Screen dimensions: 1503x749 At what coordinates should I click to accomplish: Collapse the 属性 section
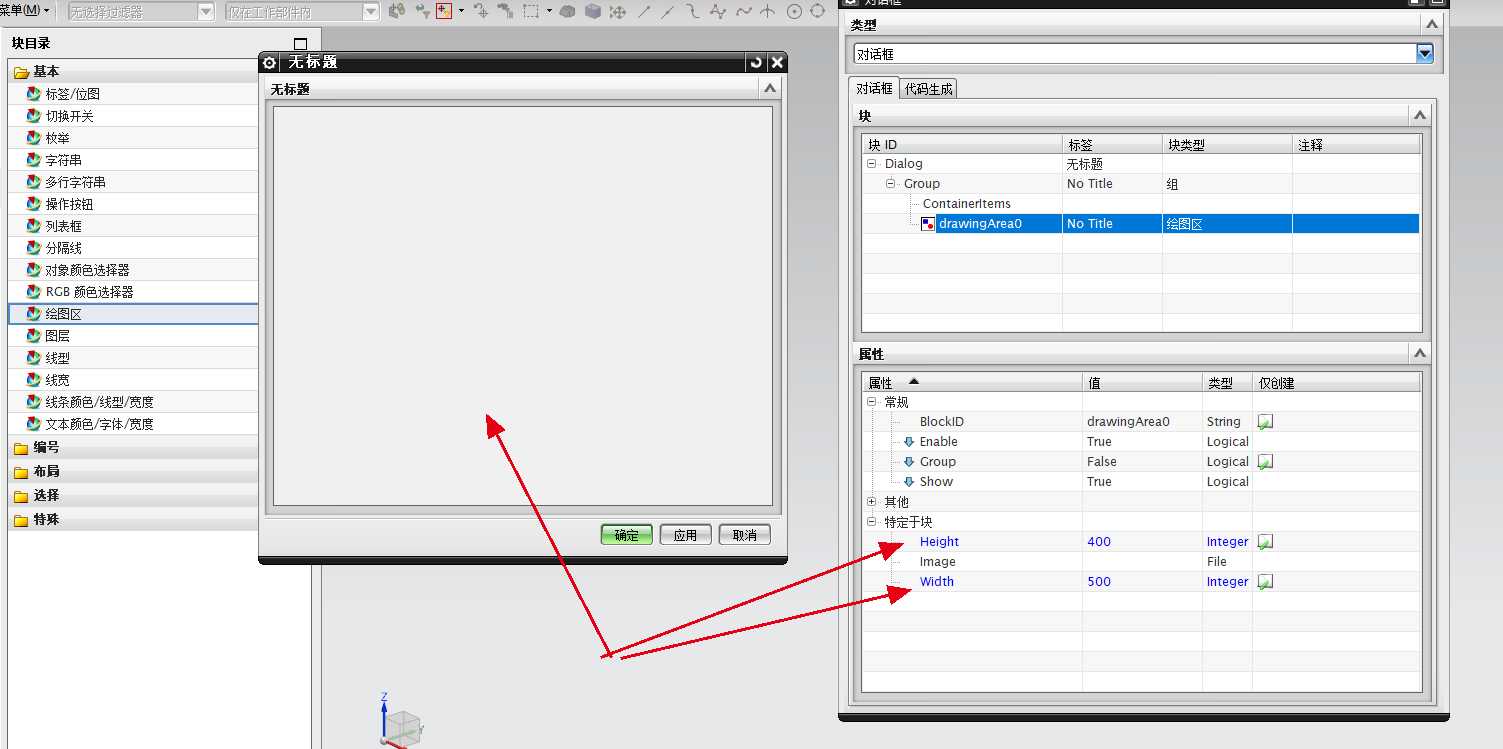tap(1420, 354)
